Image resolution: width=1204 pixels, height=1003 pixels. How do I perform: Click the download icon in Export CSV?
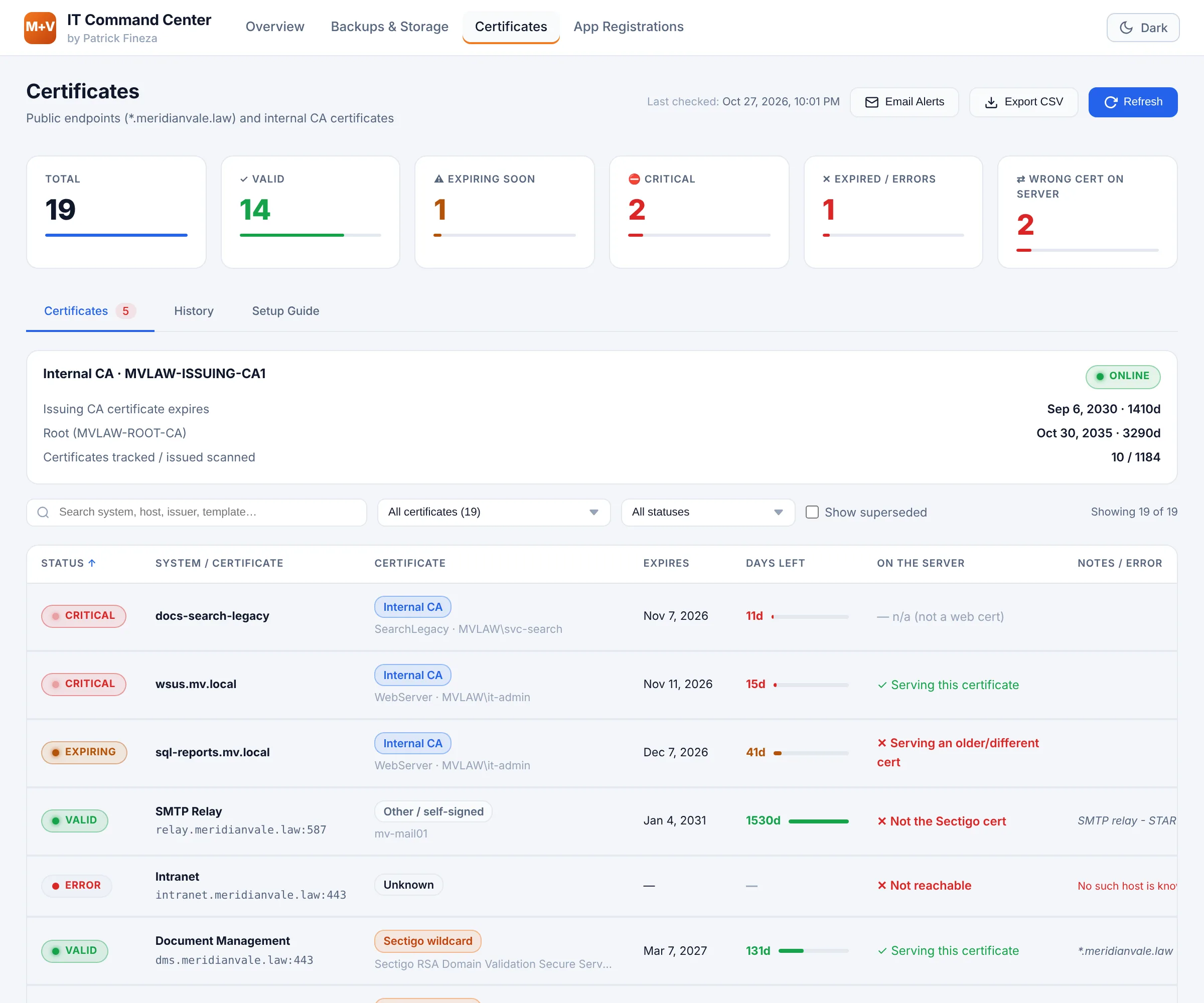pos(991,102)
